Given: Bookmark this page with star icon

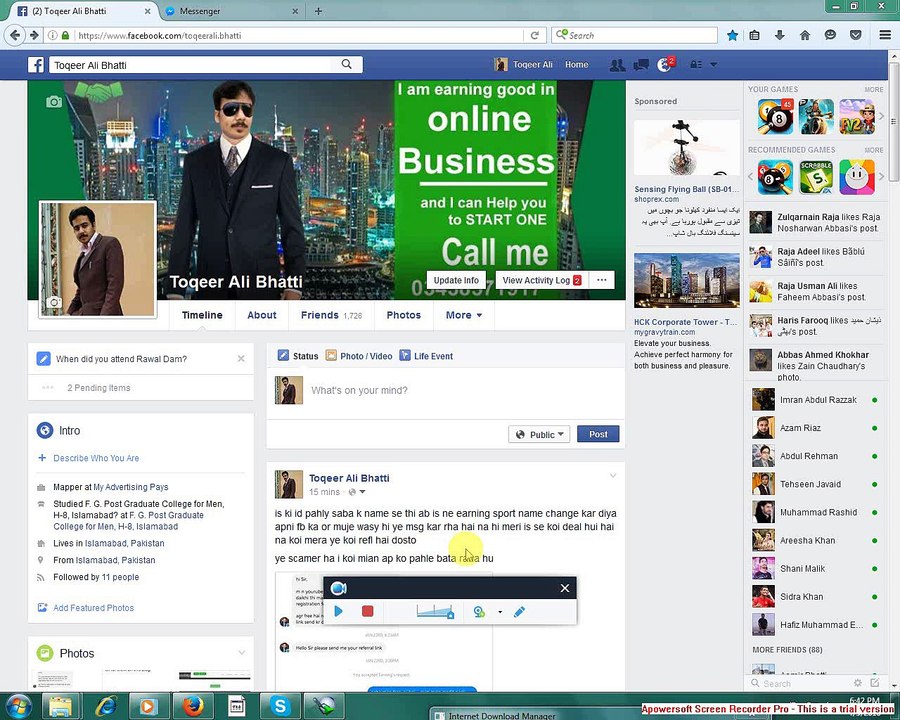Looking at the screenshot, I should 732,35.
